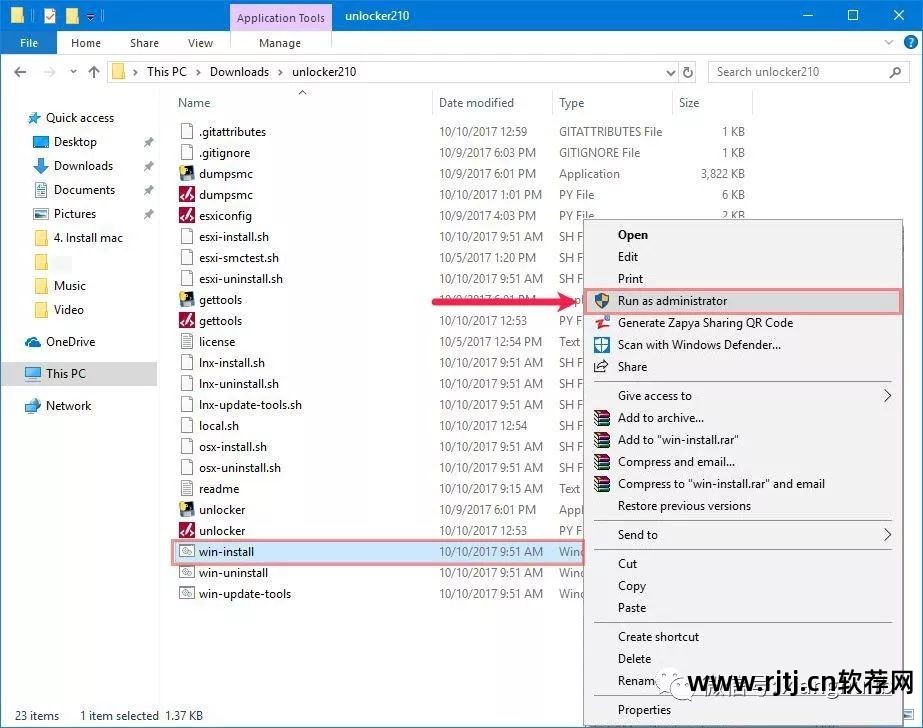Click the Desktop icon in sidebar

(x=41, y=142)
